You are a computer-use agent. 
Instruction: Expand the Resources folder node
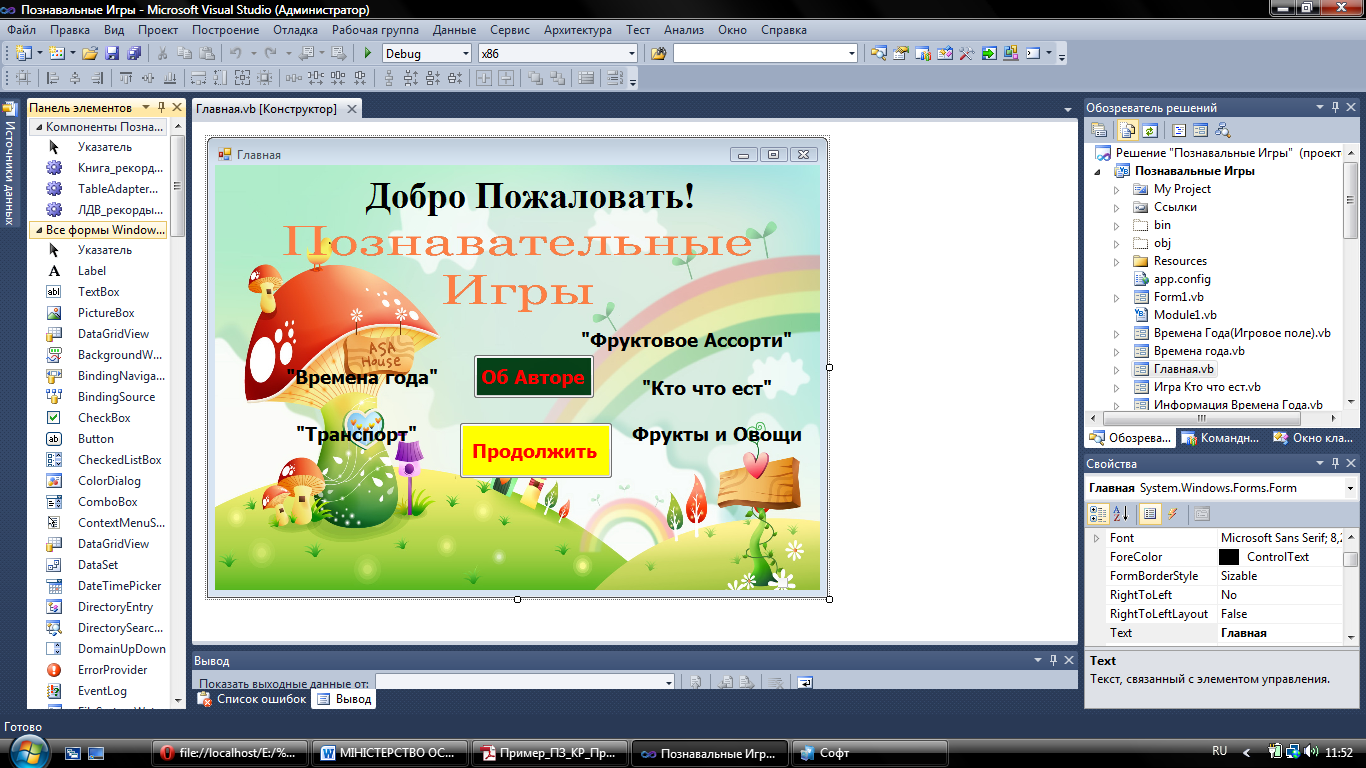[1117, 261]
